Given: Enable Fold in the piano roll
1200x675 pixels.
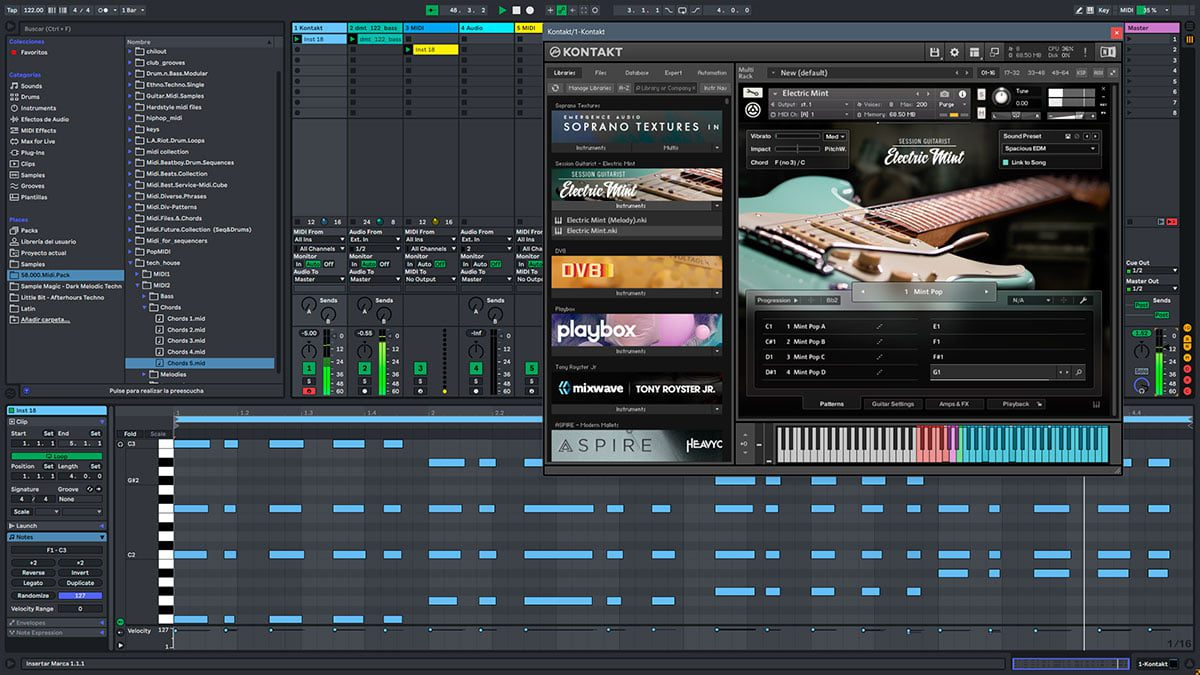Looking at the screenshot, I should [x=131, y=434].
